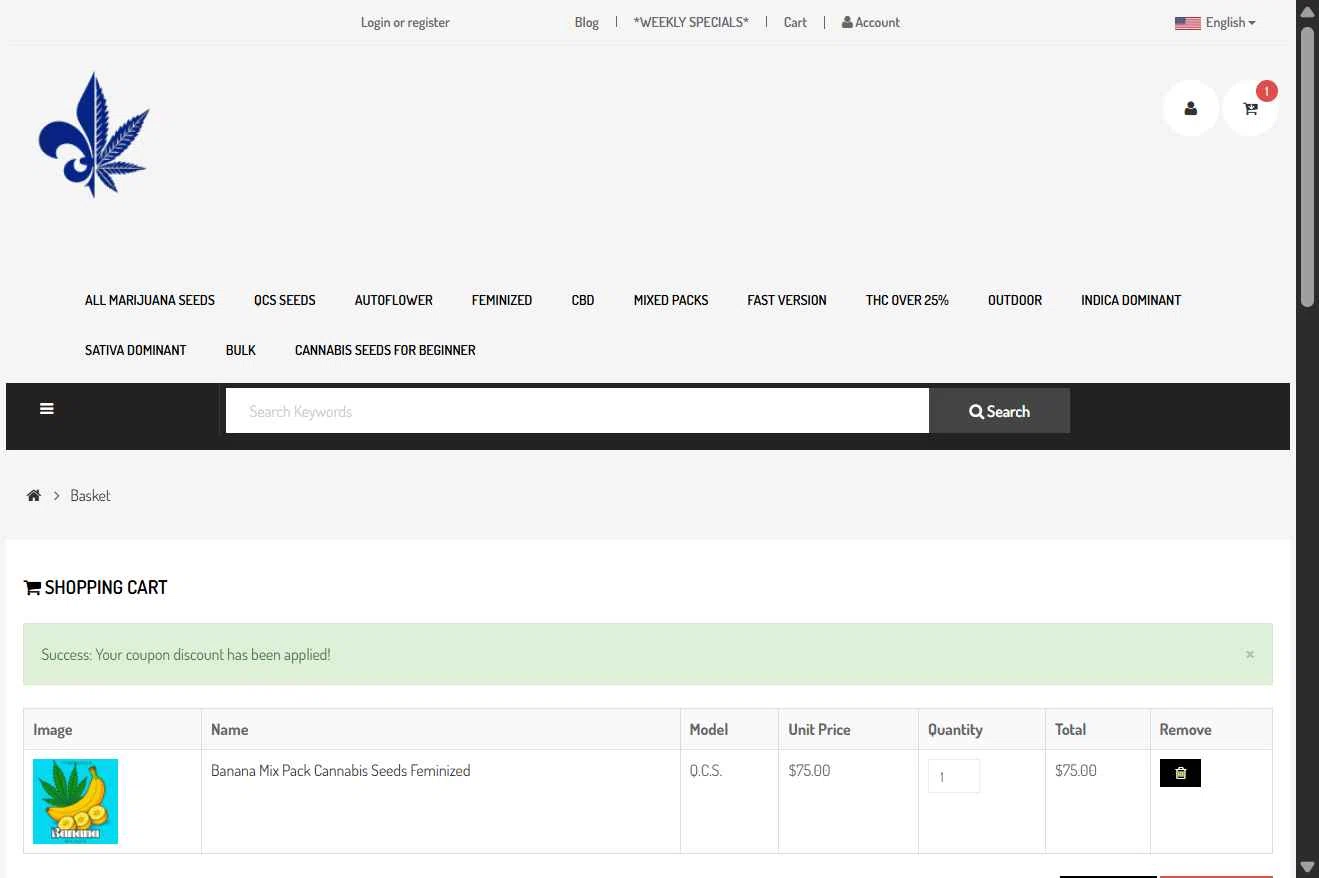Click the Search button
The height and width of the screenshot is (878, 1319).
[999, 411]
